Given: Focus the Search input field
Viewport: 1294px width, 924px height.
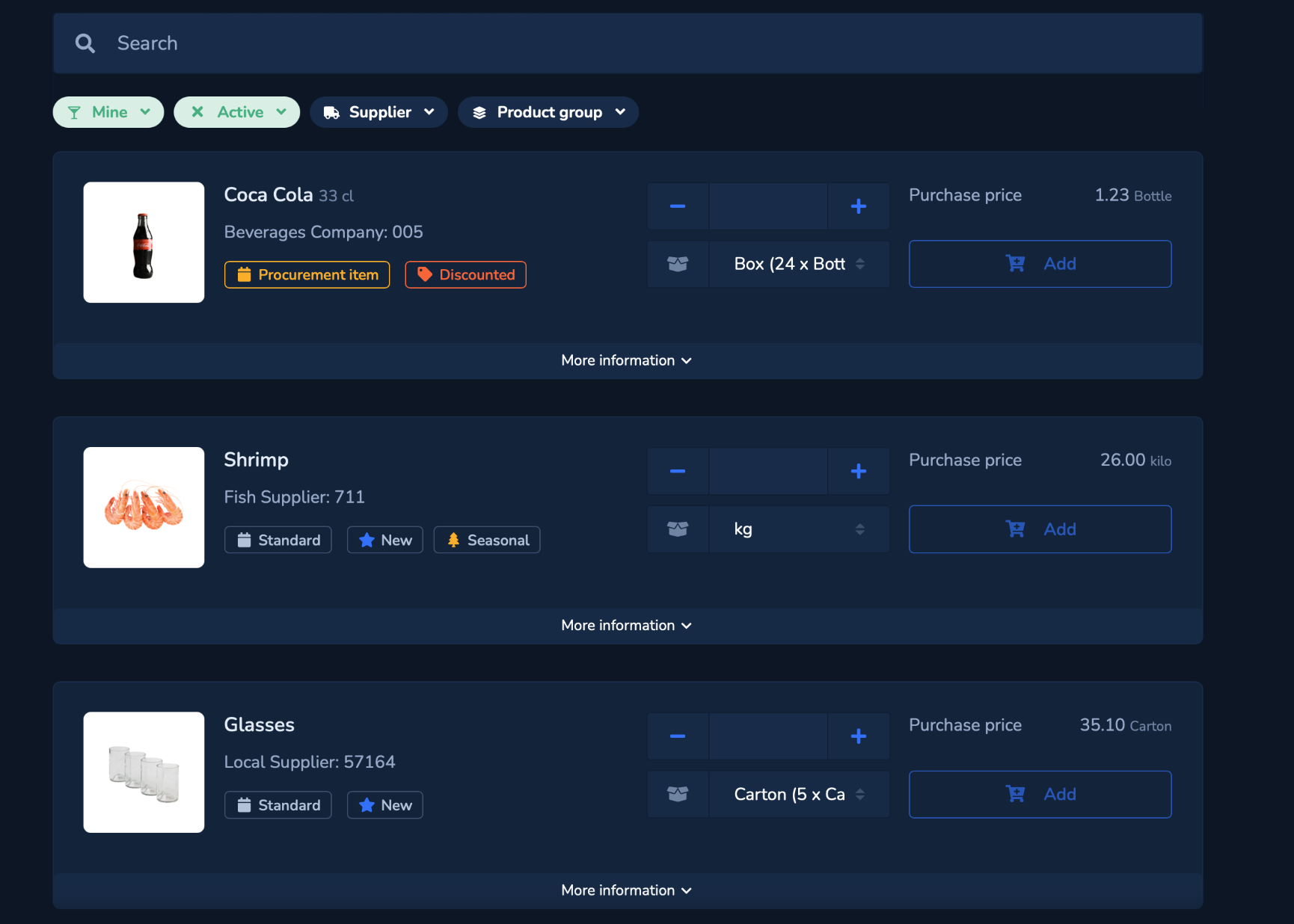Looking at the screenshot, I should click(628, 43).
